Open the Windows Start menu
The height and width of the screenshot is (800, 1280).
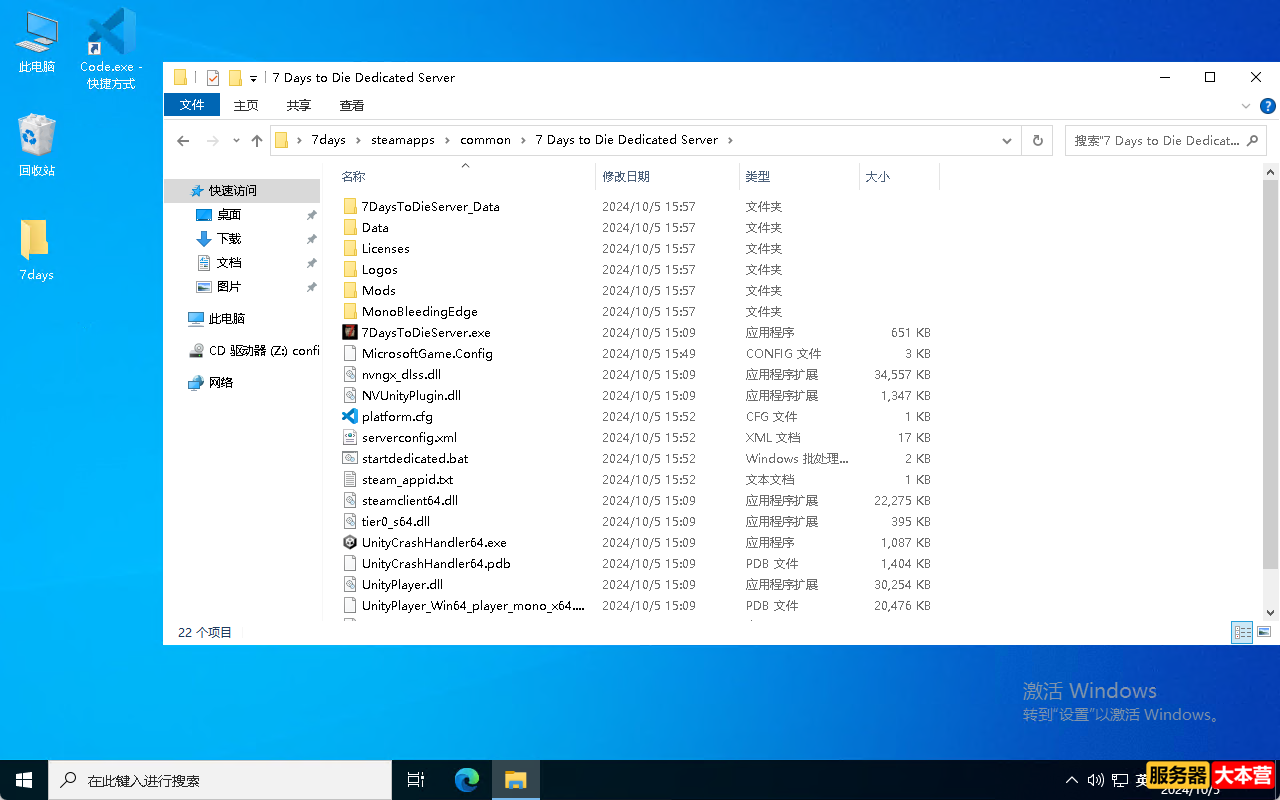point(24,780)
